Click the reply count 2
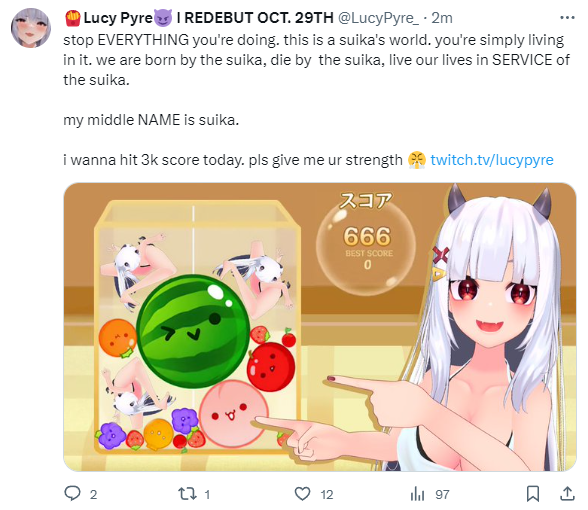This screenshot has width=588, height=510. (x=93, y=495)
